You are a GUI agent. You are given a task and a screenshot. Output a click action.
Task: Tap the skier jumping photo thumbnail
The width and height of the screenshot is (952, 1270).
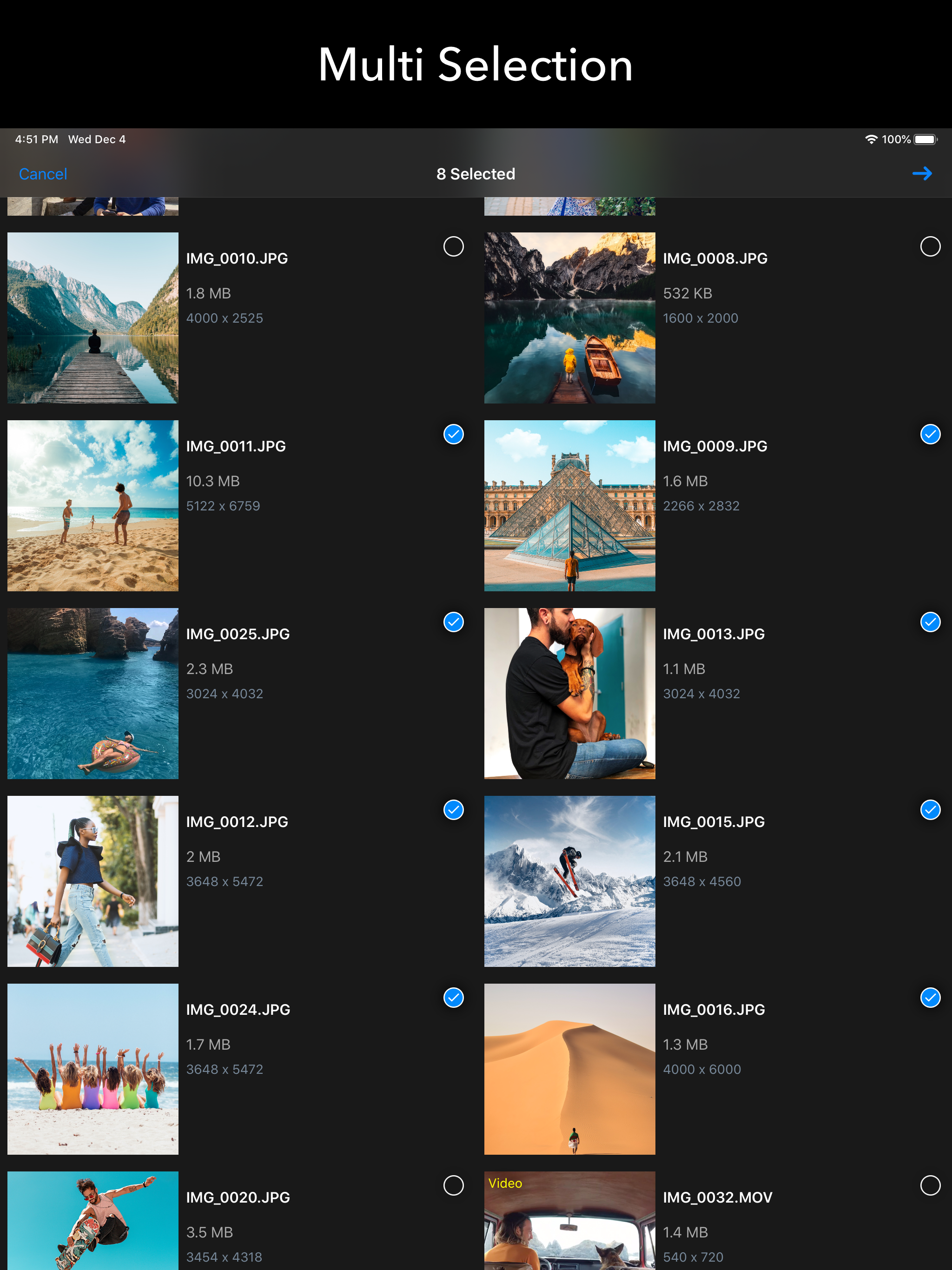pos(569,881)
